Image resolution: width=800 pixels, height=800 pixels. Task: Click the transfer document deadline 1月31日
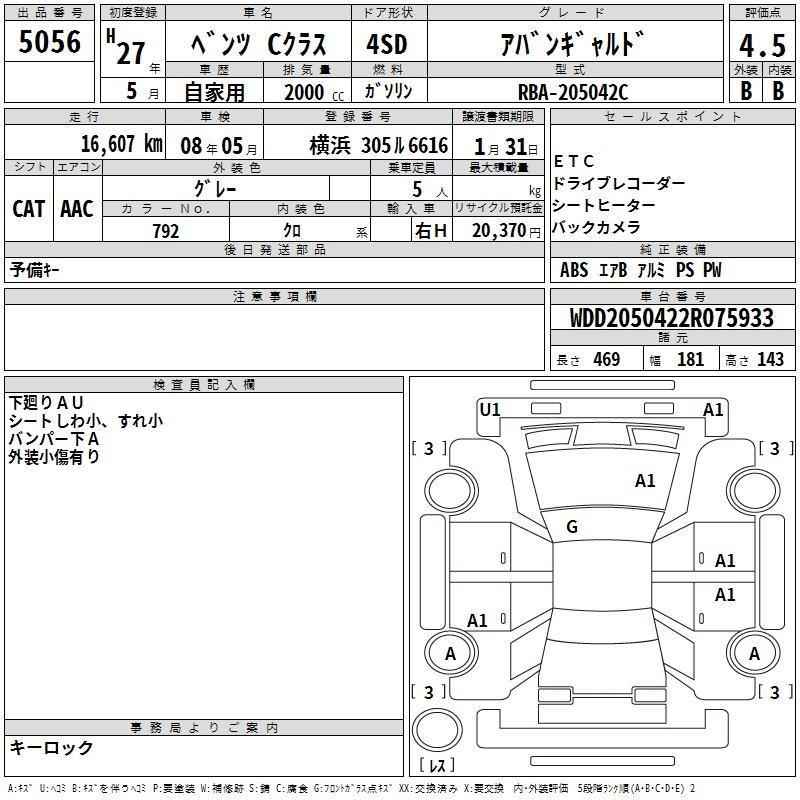[506, 147]
